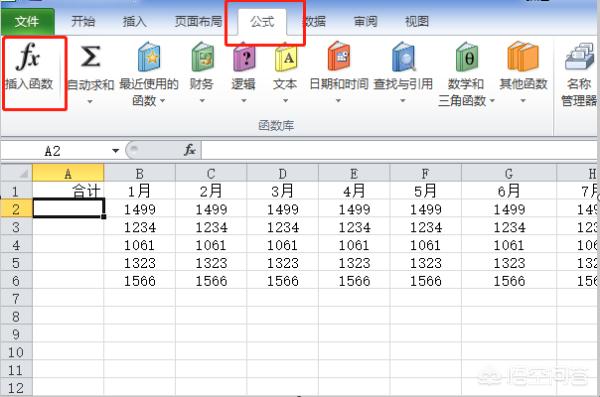Switch to the 公式 tab
The height and width of the screenshot is (397, 600).
[x=262, y=21]
